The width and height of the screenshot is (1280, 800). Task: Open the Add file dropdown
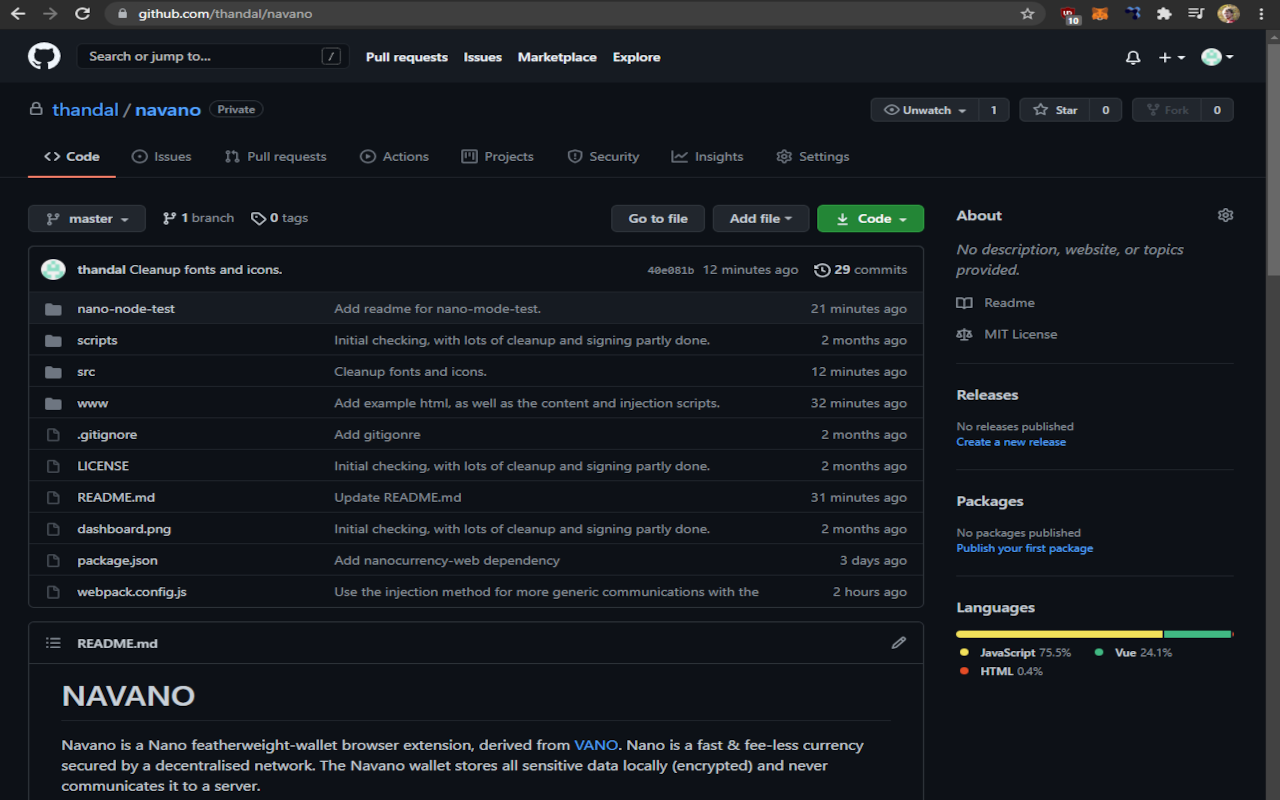(760, 219)
